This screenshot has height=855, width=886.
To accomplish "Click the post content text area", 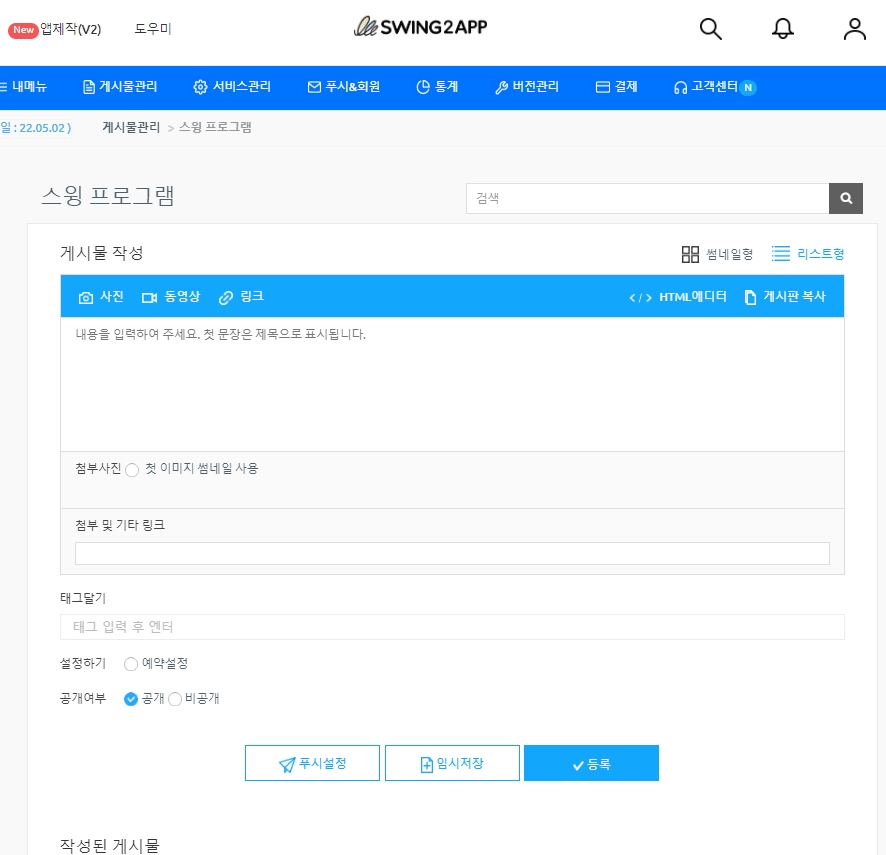I will [x=452, y=384].
